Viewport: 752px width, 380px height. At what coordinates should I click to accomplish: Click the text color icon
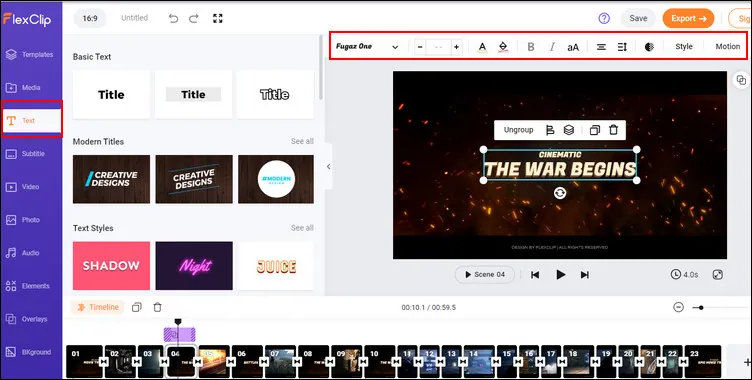[x=482, y=47]
